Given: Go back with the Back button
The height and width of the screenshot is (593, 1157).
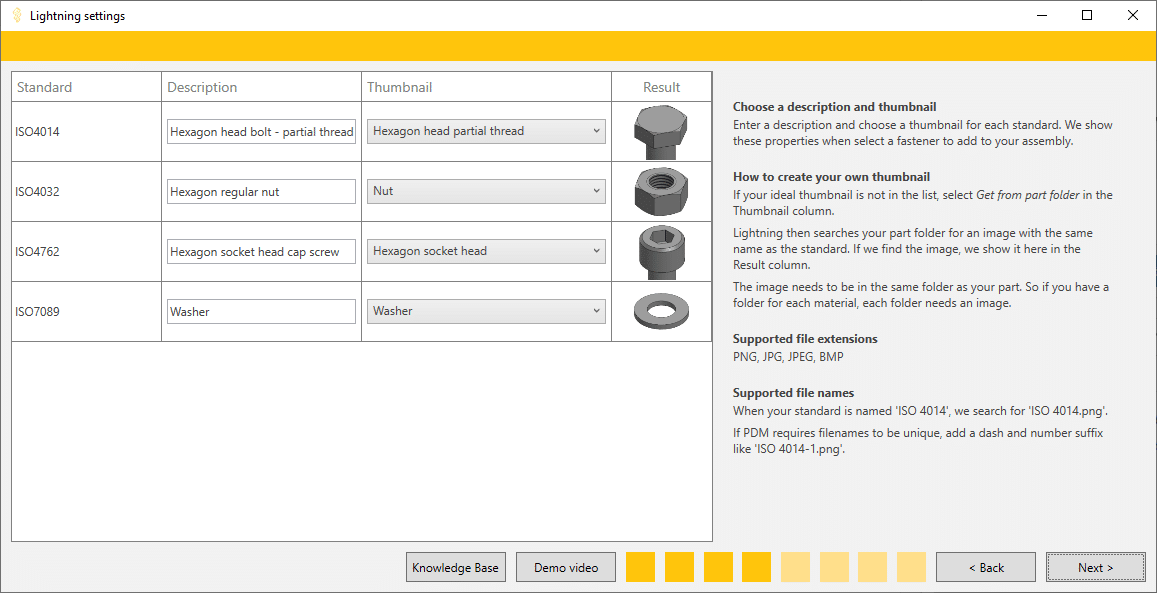Looking at the screenshot, I should click(985, 567).
